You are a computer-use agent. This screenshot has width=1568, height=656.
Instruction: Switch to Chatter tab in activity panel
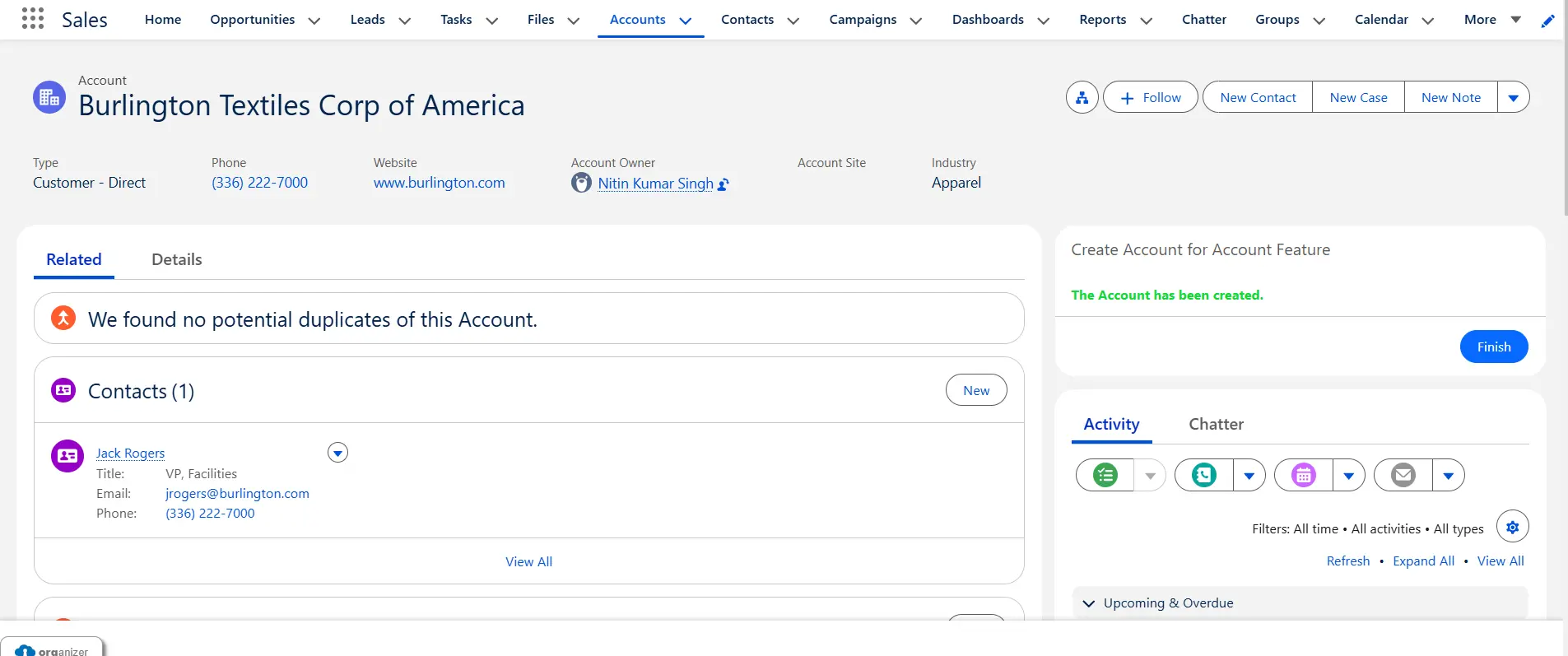tap(1216, 424)
